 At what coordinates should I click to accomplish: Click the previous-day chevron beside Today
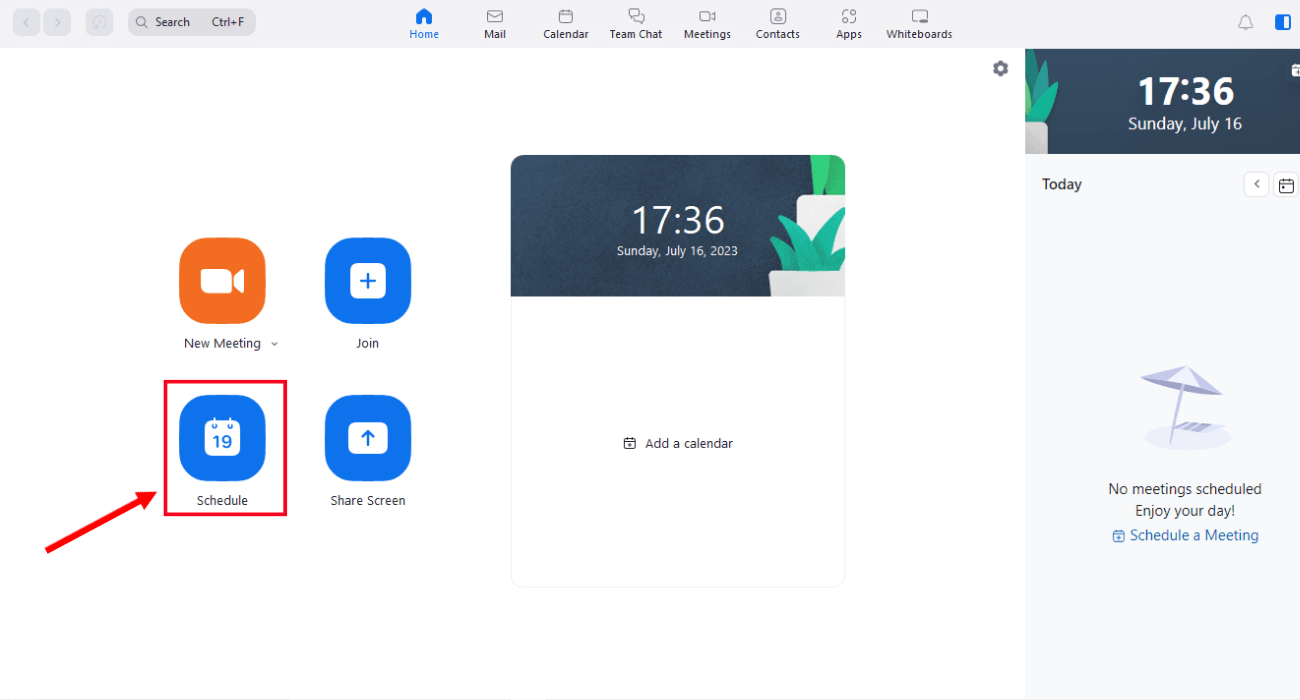tap(1256, 184)
